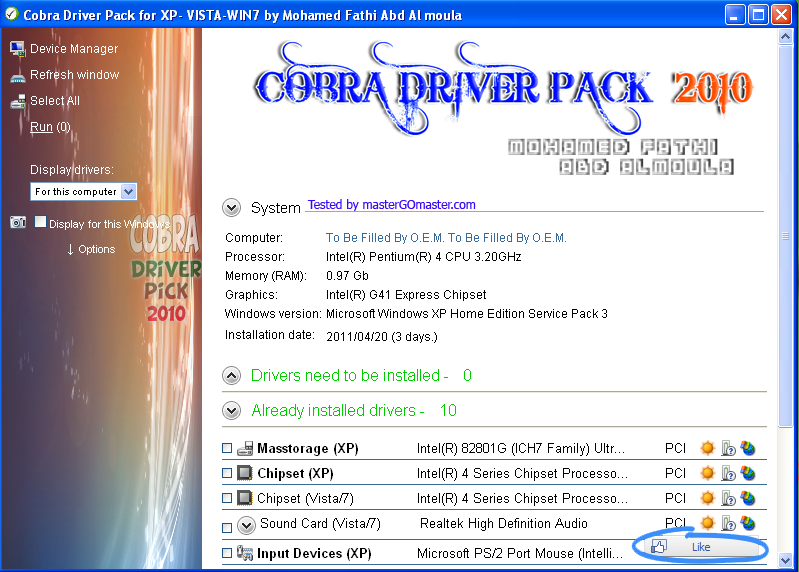799x572 pixels.
Task: Select Intel(R) G41 Express Chipset text
Action: coord(406,295)
